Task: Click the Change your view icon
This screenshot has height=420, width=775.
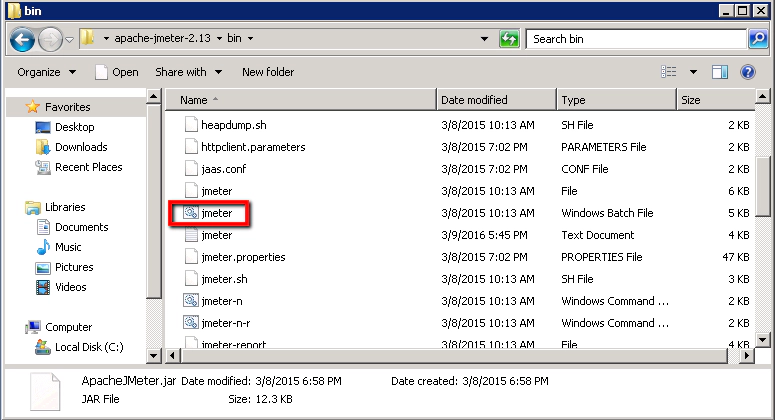Action: tap(669, 72)
